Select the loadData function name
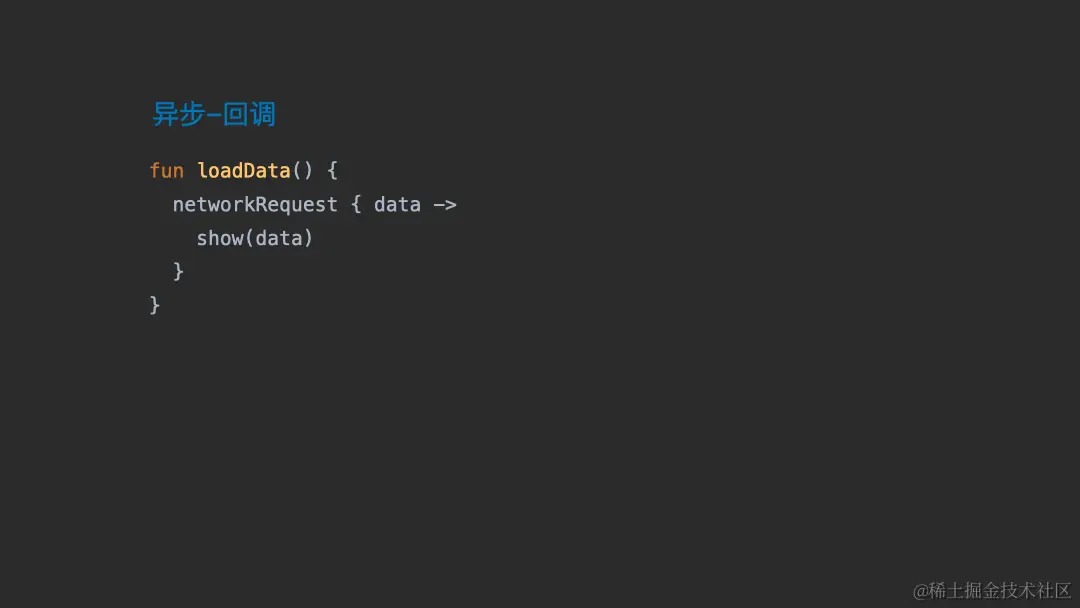 pos(244,171)
